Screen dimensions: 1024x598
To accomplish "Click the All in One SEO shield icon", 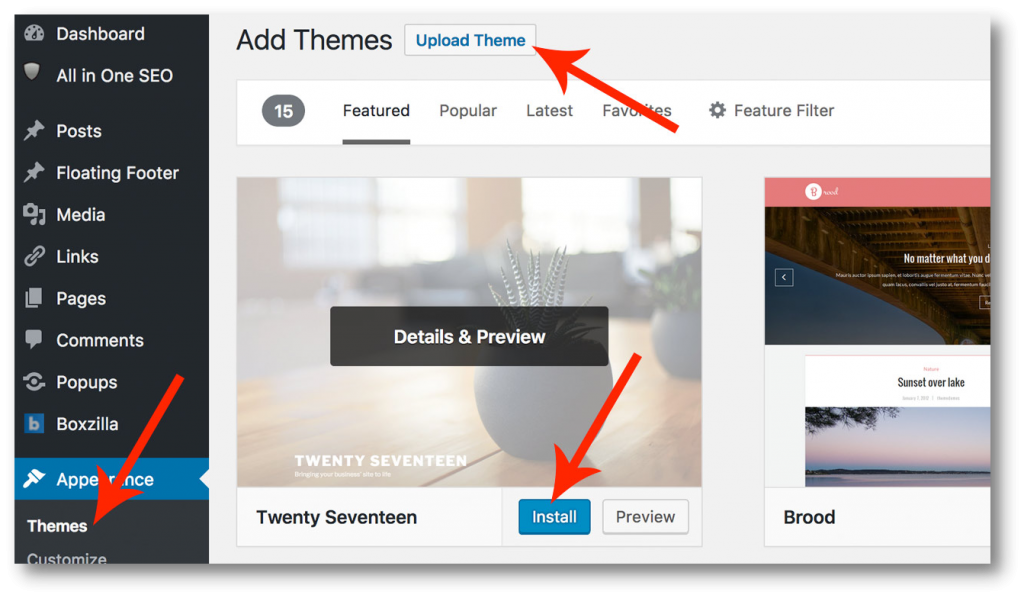I will click(x=34, y=74).
